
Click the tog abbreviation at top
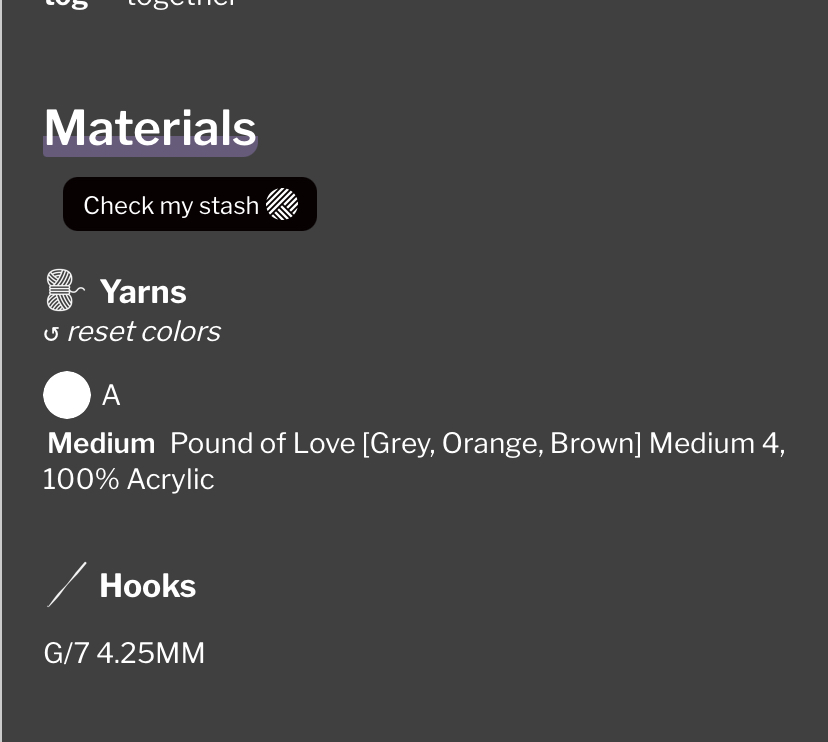tap(65, 4)
